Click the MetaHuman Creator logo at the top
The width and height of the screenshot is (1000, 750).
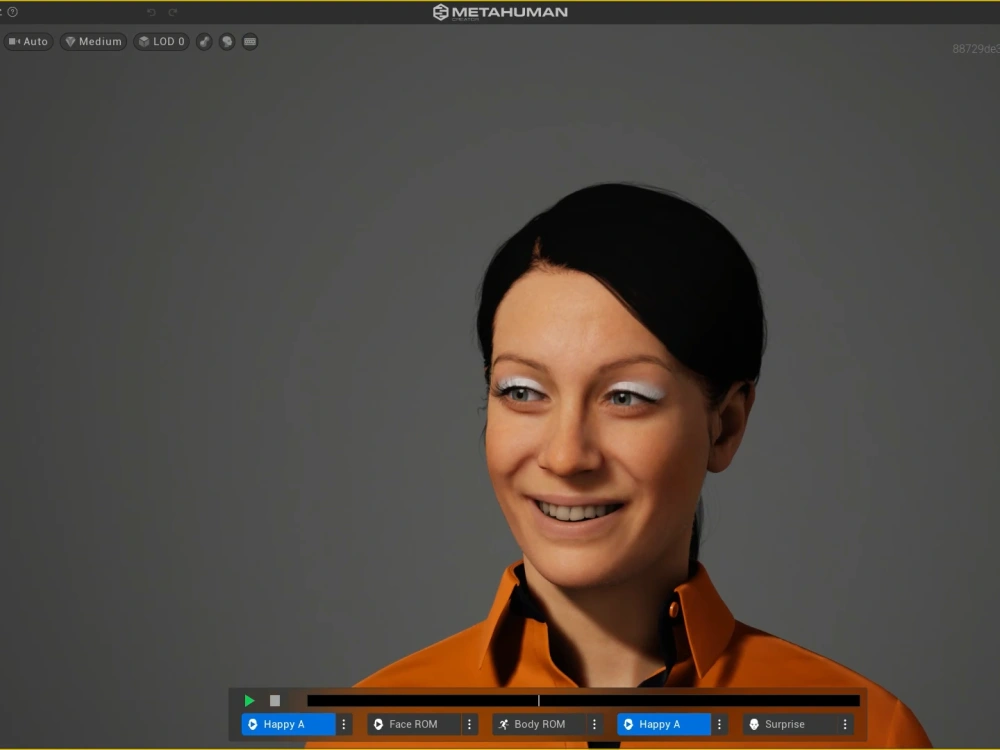click(499, 11)
